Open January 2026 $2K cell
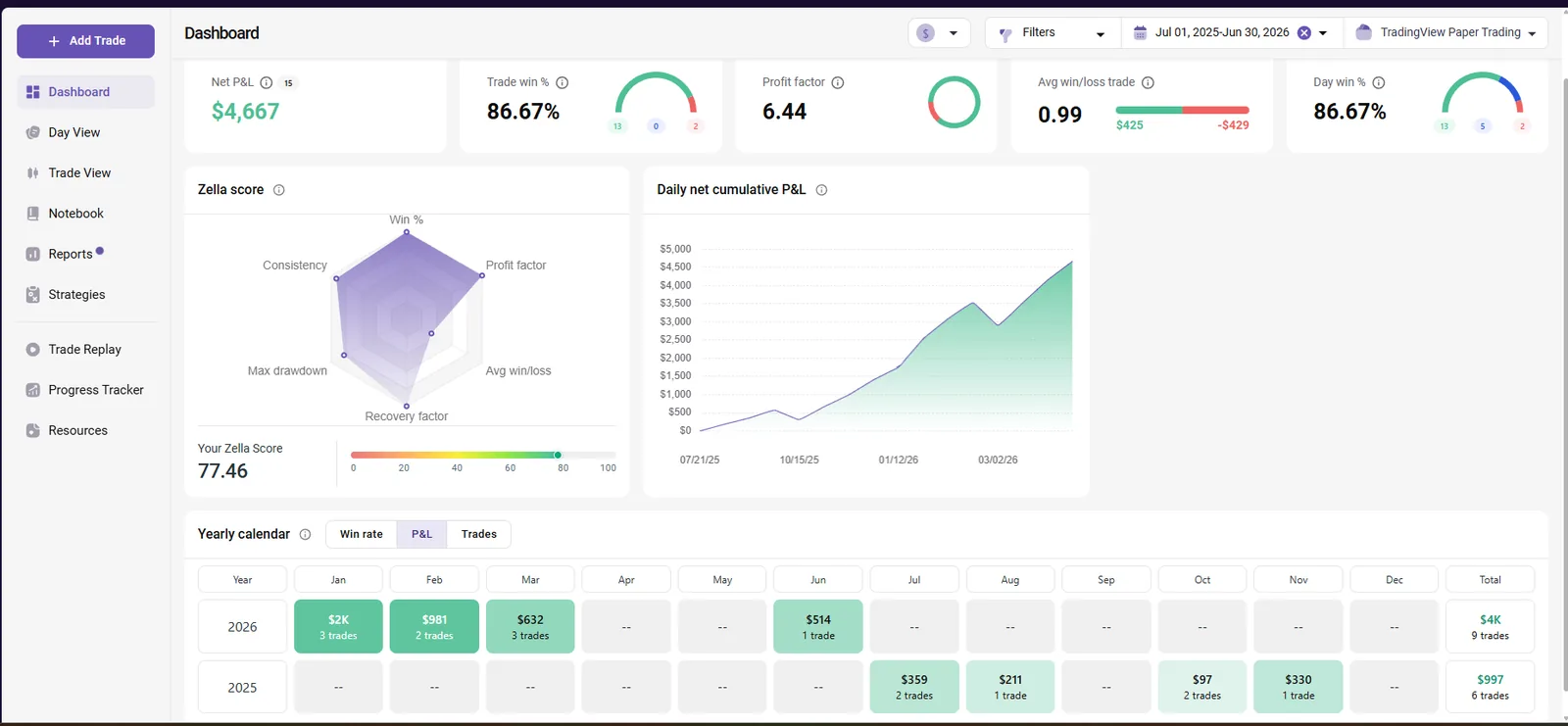This screenshot has width=1568, height=726. 338,627
